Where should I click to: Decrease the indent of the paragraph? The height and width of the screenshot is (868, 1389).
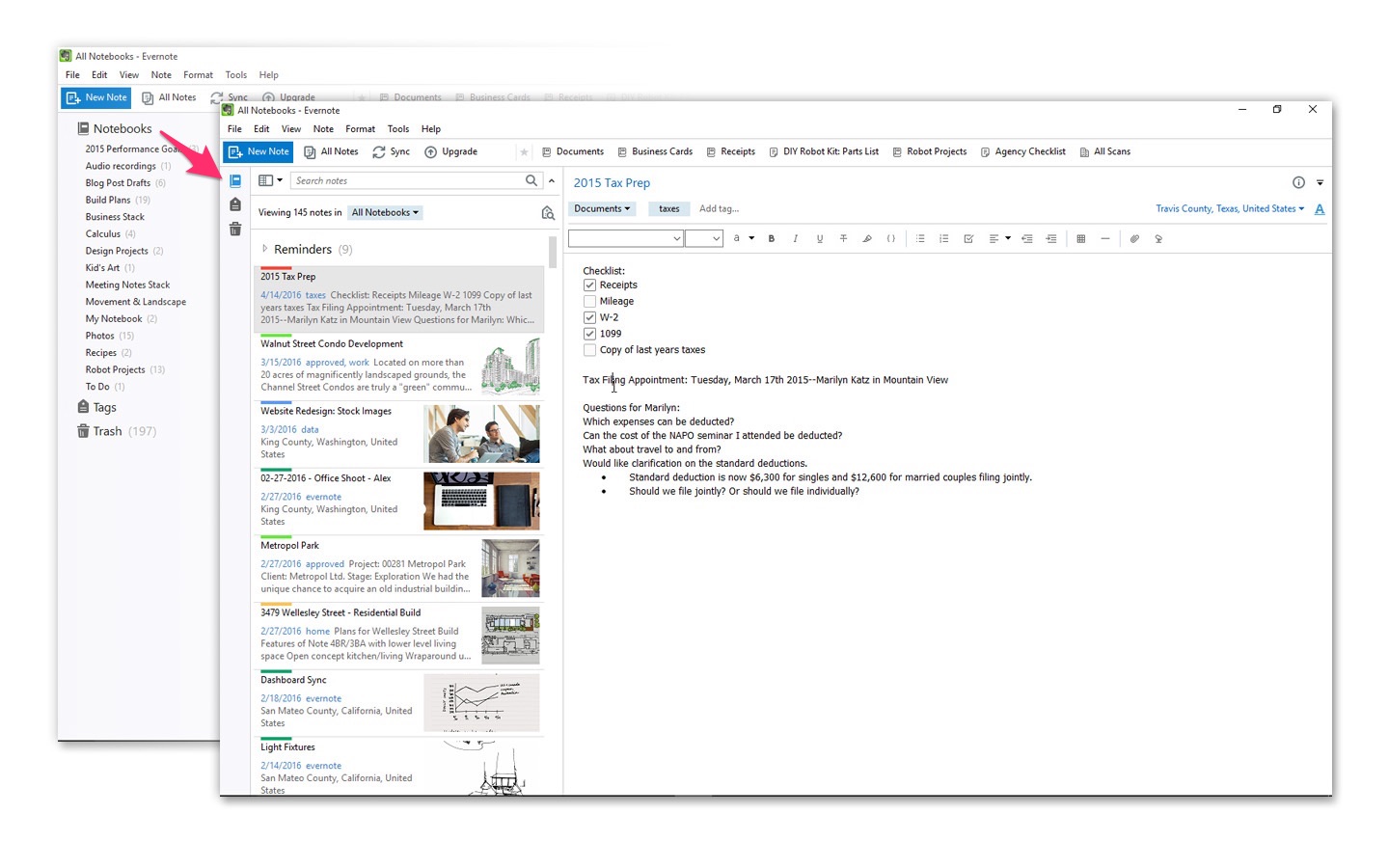1027,239
